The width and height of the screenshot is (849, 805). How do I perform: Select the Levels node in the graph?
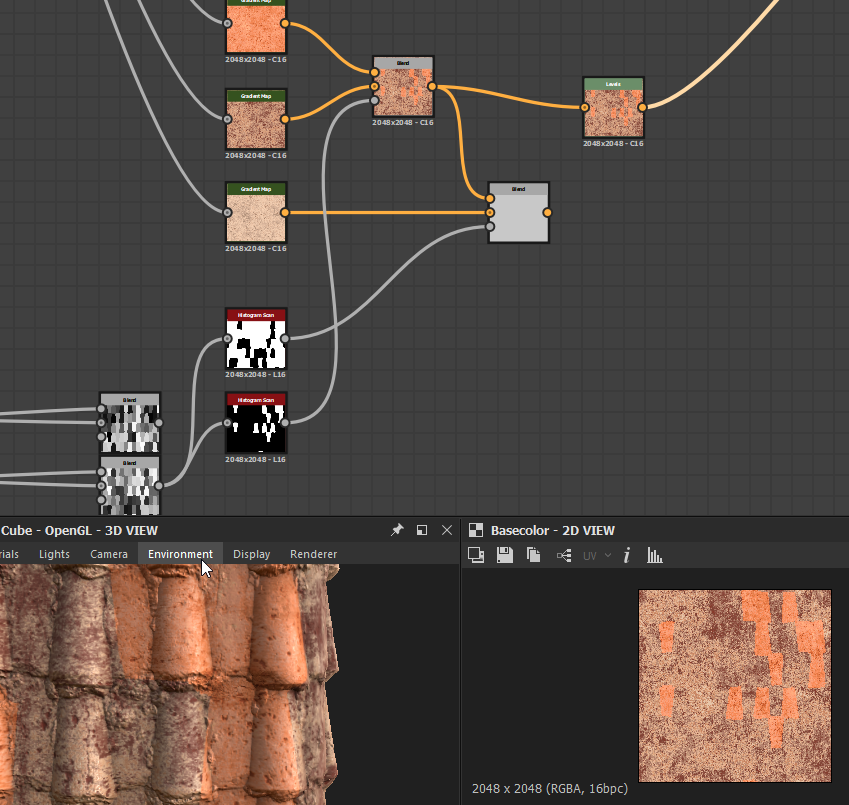[x=613, y=108]
